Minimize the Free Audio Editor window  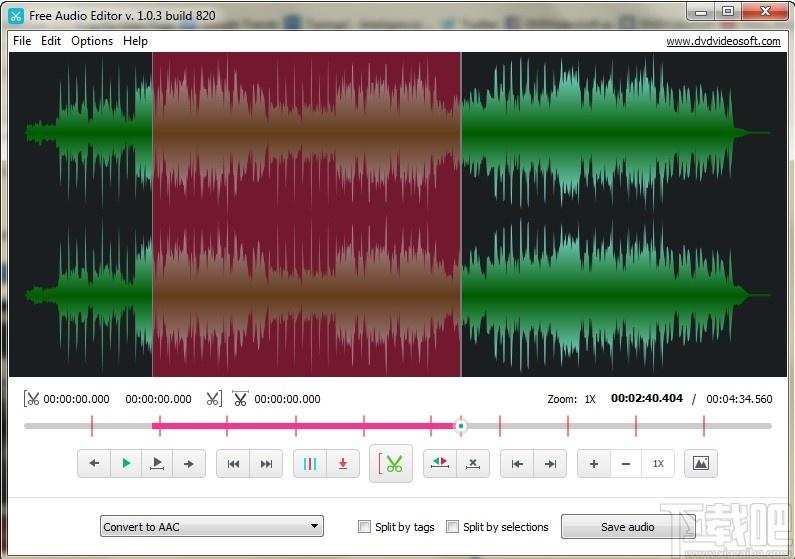pos(701,12)
